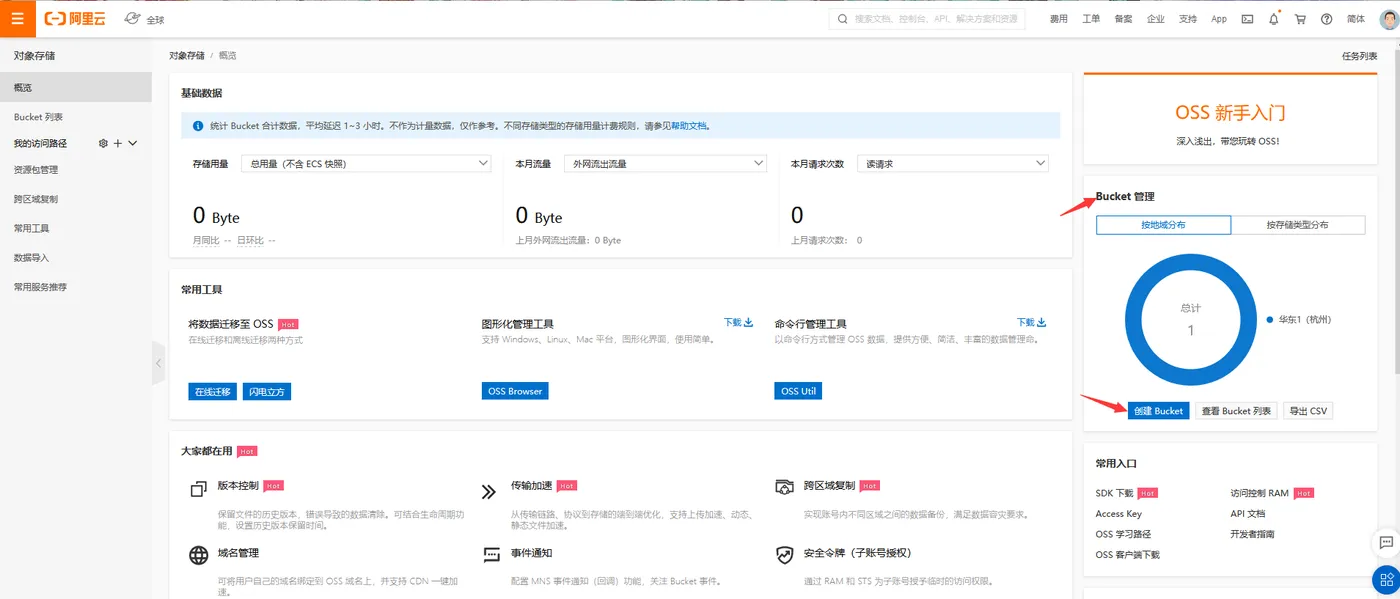This screenshot has width=1400, height=599.
Task: Click the 查看 Bucket 列表 button
Action: point(1237,411)
